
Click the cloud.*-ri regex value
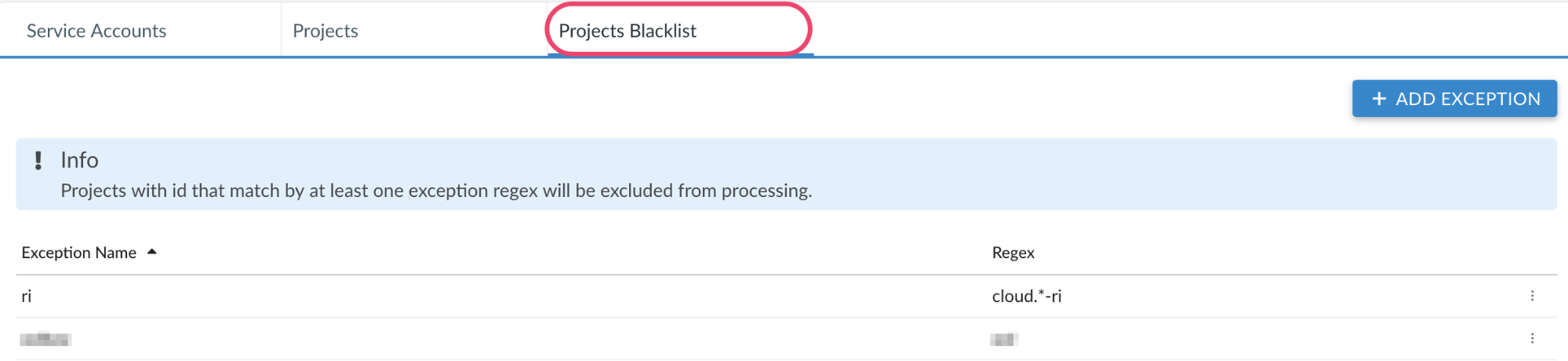click(x=1026, y=296)
